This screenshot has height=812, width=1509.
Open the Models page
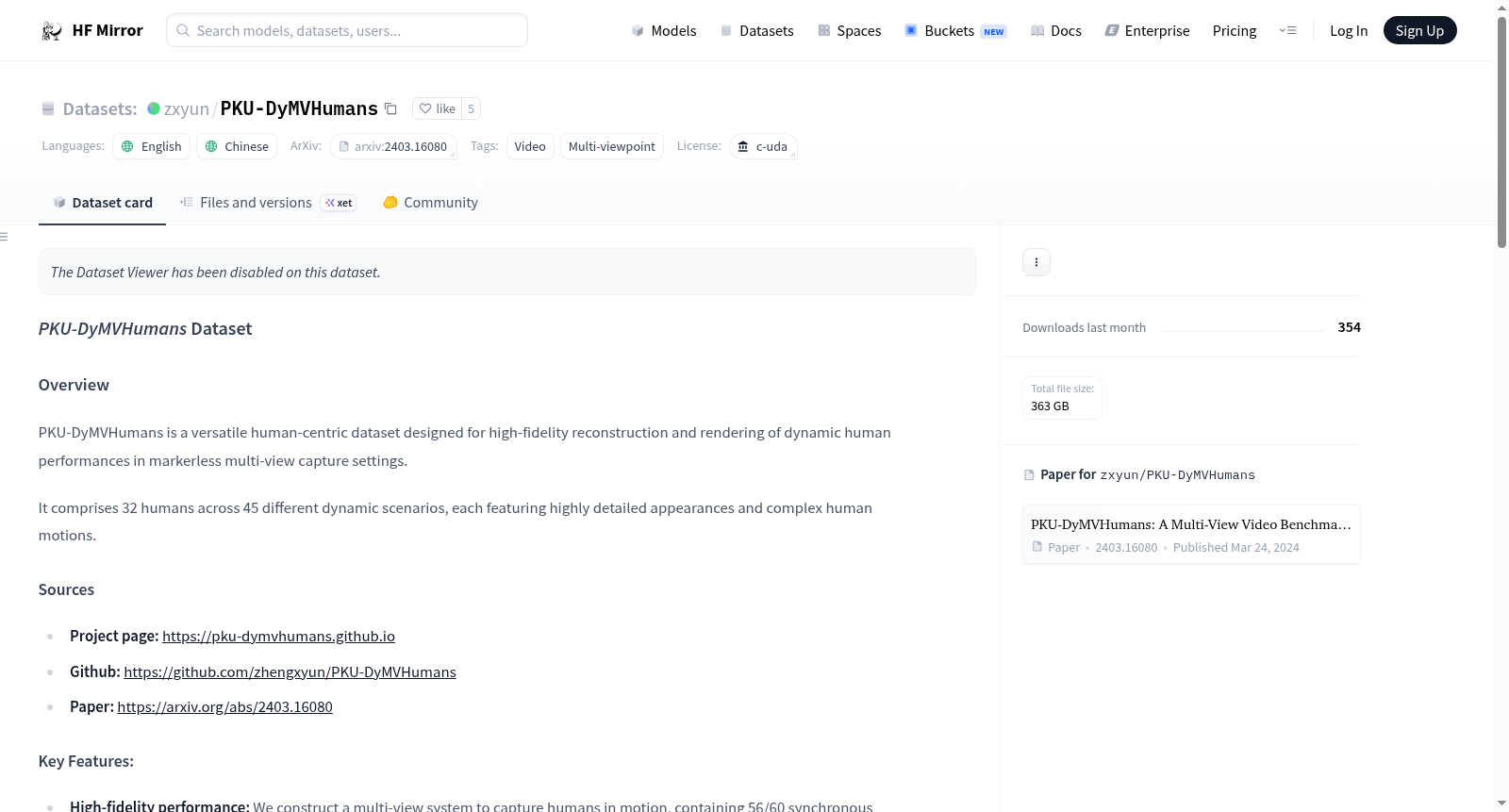click(664, 31)
